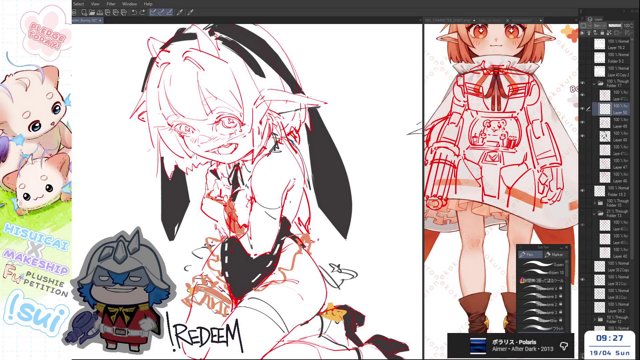
Task: Select Layer 40 Copy 2 row
Action: tap(610, 71)
